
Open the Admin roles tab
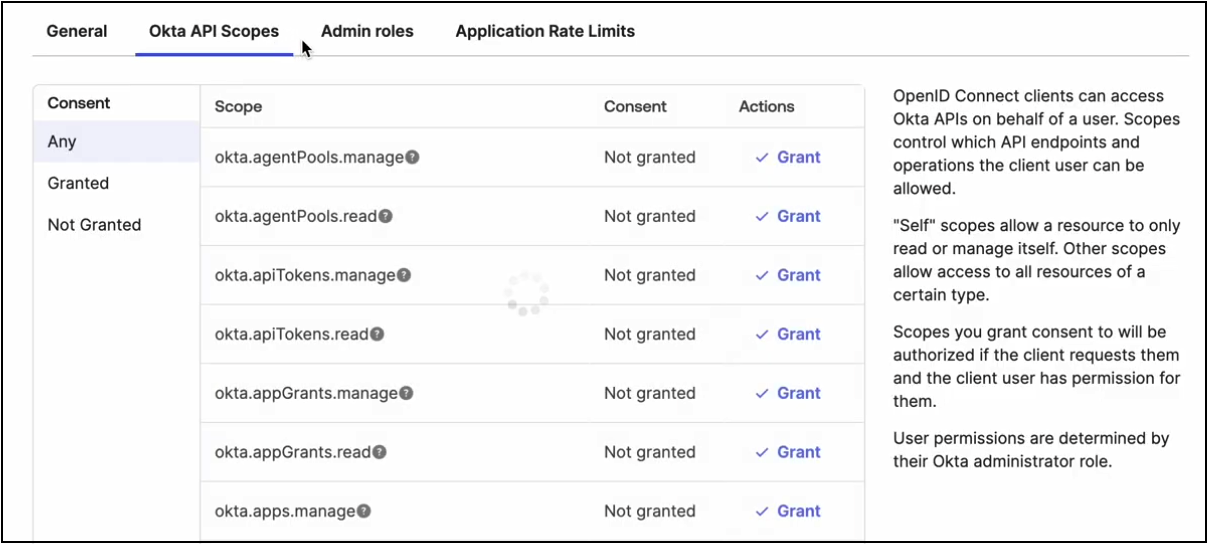tap(367, 31)
